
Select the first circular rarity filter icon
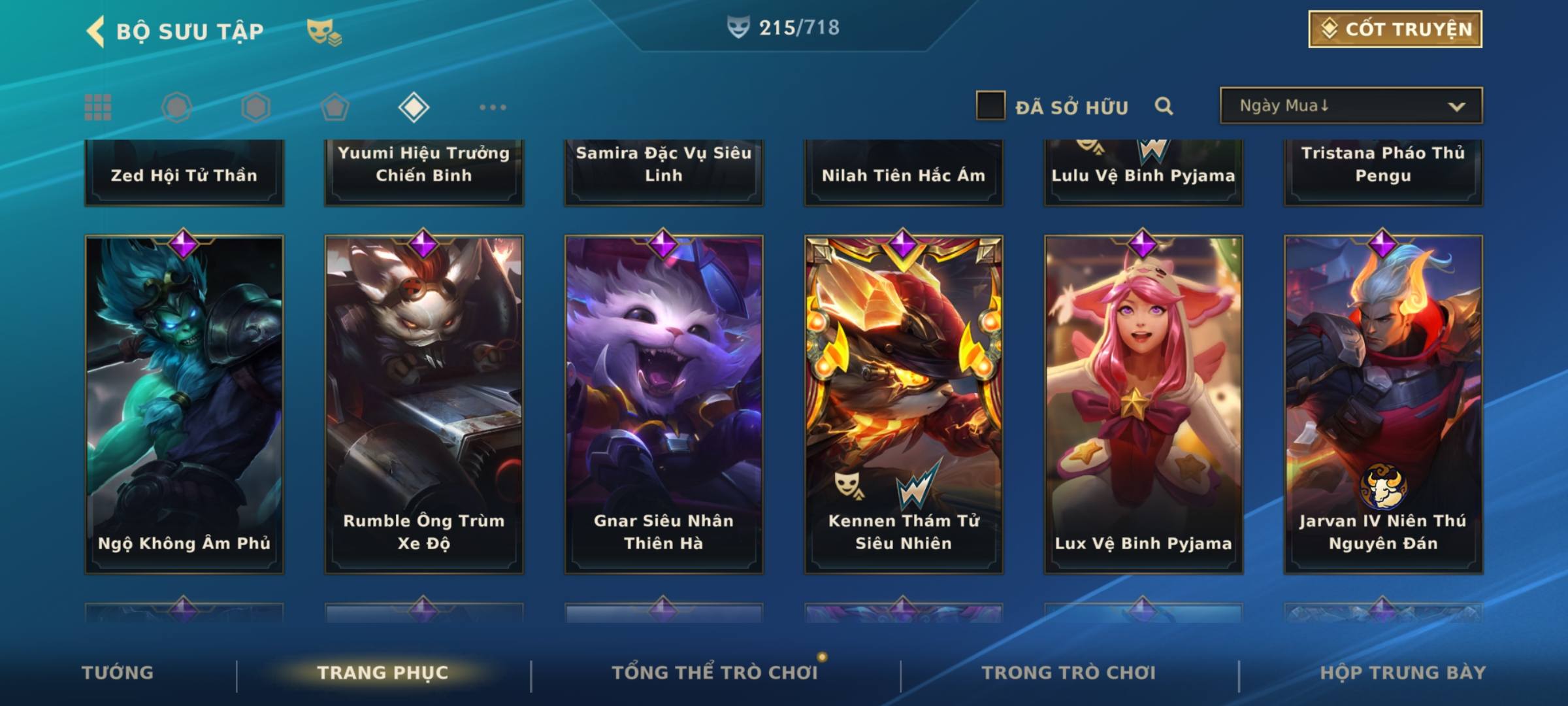[176, 107]
